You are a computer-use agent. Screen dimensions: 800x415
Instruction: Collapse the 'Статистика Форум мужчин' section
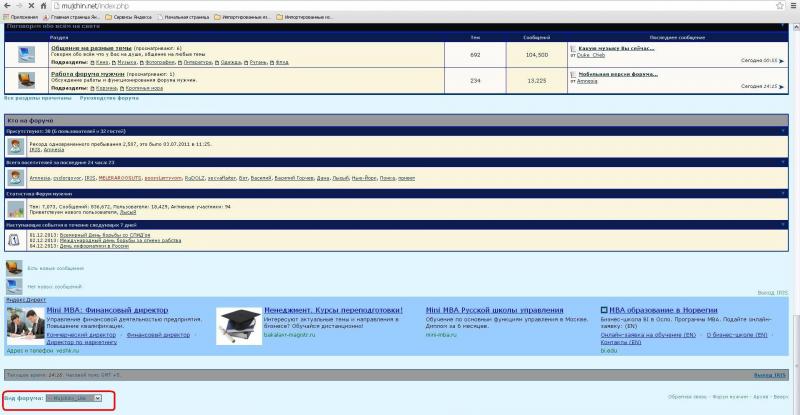pos(781,194)
